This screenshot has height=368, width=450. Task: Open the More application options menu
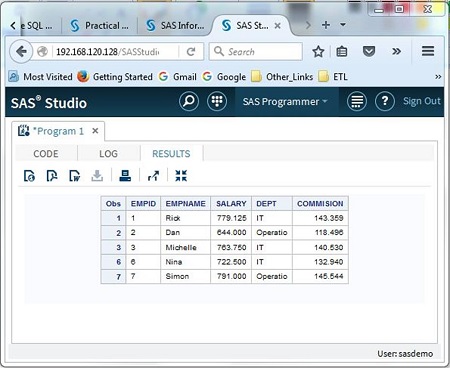(357, 101)
